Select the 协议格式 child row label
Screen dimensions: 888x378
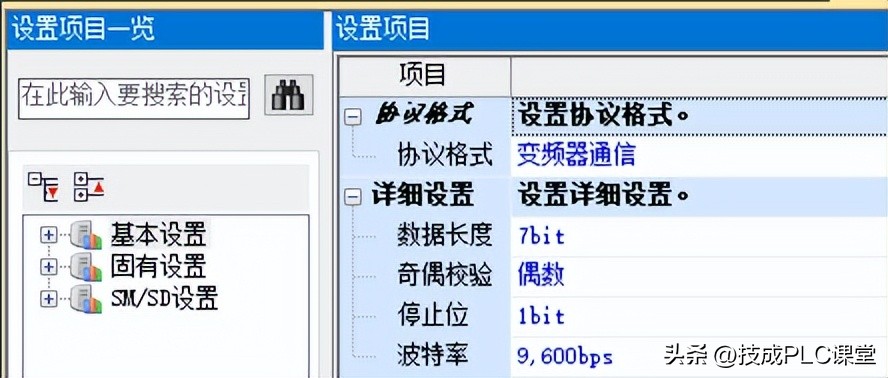point(445,155)
